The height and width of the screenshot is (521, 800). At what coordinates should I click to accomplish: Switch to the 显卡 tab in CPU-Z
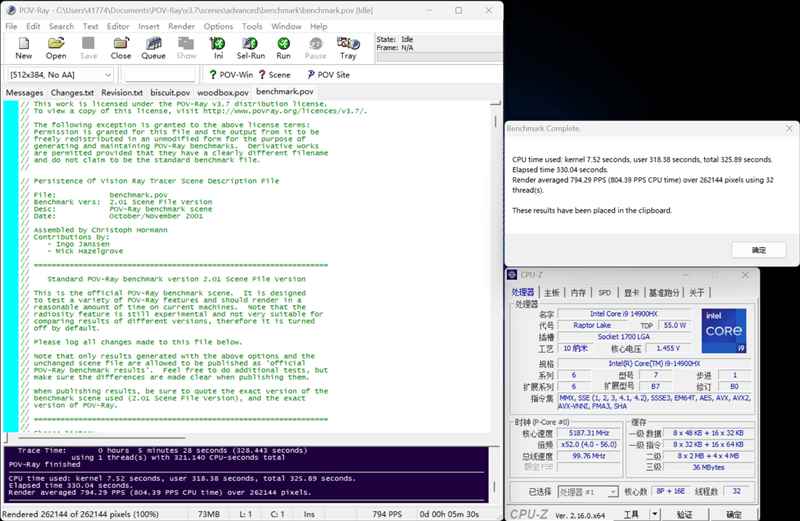pyautogui.click(x=631, y=292)
